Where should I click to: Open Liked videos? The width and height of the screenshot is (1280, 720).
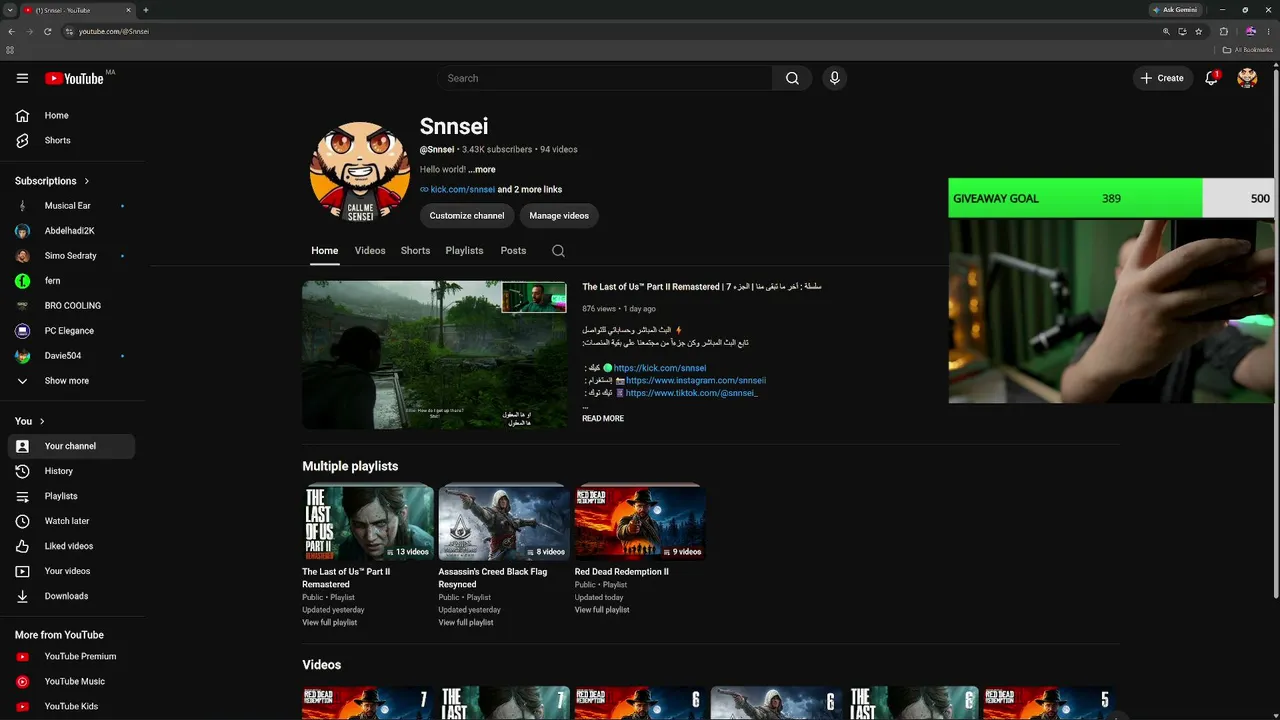coord(70,546)
